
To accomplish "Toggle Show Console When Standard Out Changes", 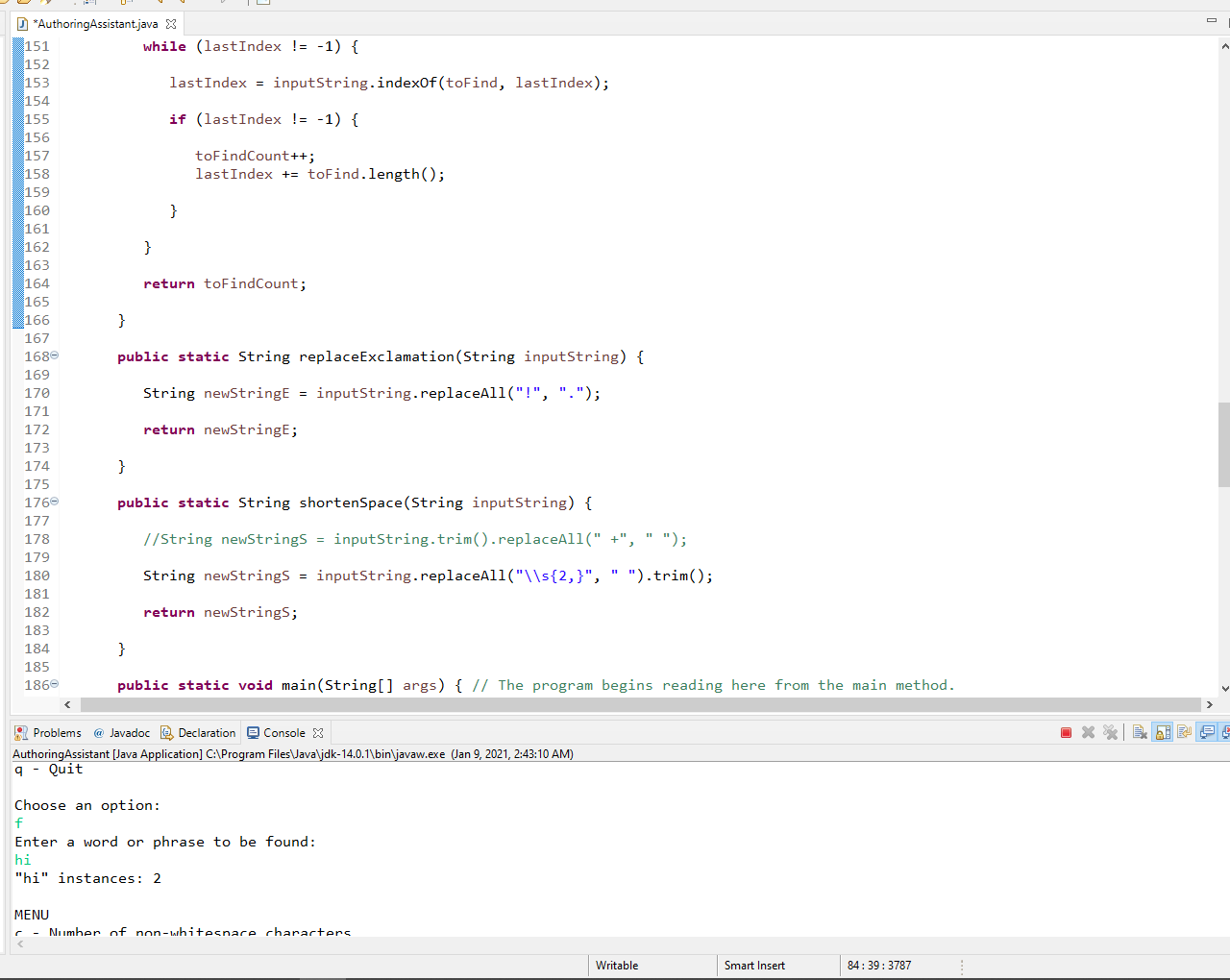I will point(1207,732).
